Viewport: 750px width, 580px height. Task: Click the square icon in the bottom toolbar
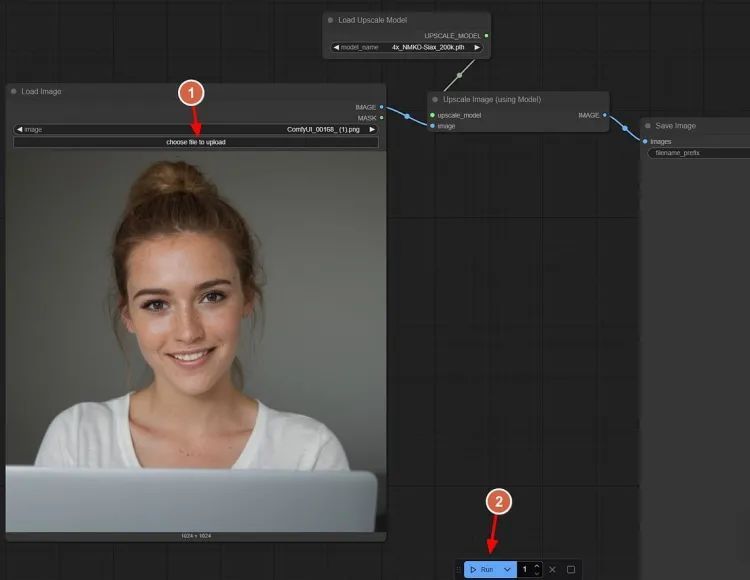tap(571, 569)
